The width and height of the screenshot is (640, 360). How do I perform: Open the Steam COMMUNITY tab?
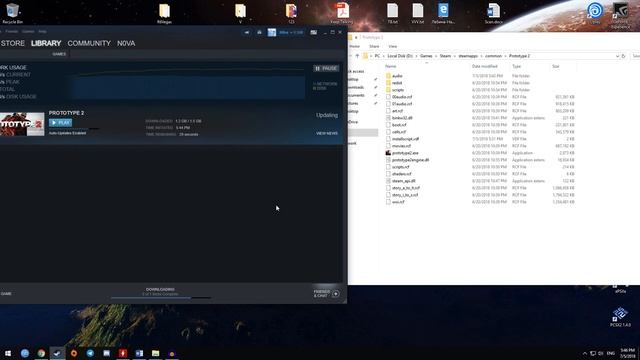point(89,43)
